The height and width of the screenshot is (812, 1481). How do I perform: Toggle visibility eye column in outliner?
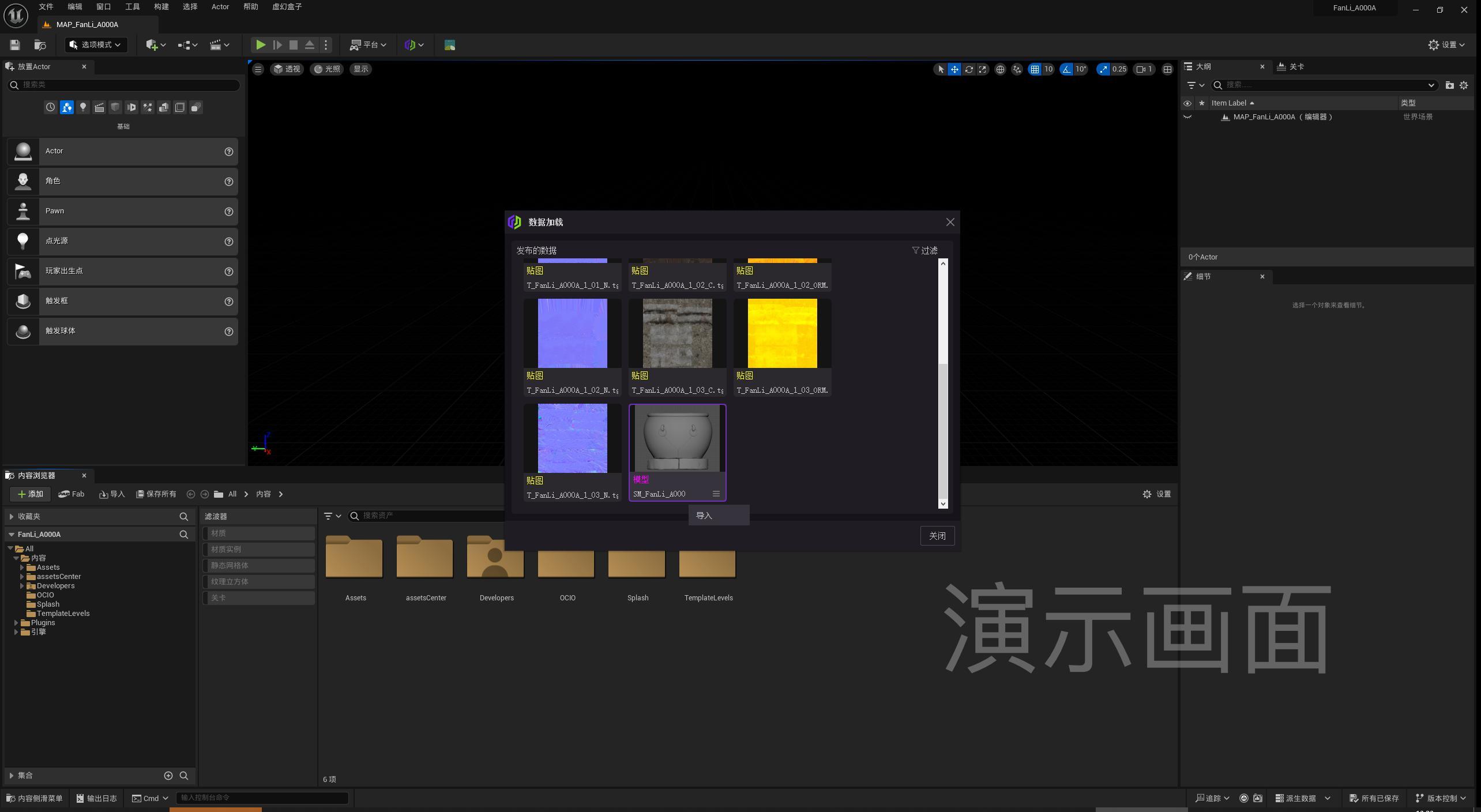1187,103
